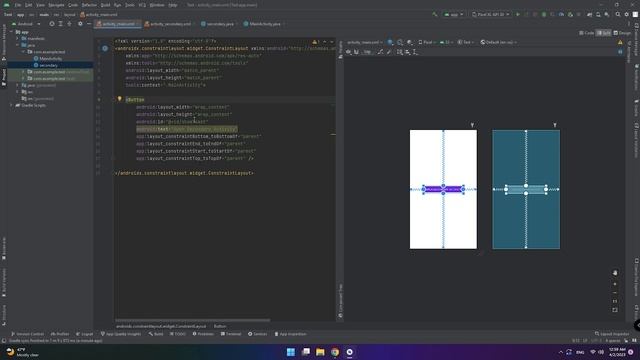Viewport: 640px width, 360px height.
Task: Click the lightbulb quick-fix icon beside Button tag
Action: 120,99
